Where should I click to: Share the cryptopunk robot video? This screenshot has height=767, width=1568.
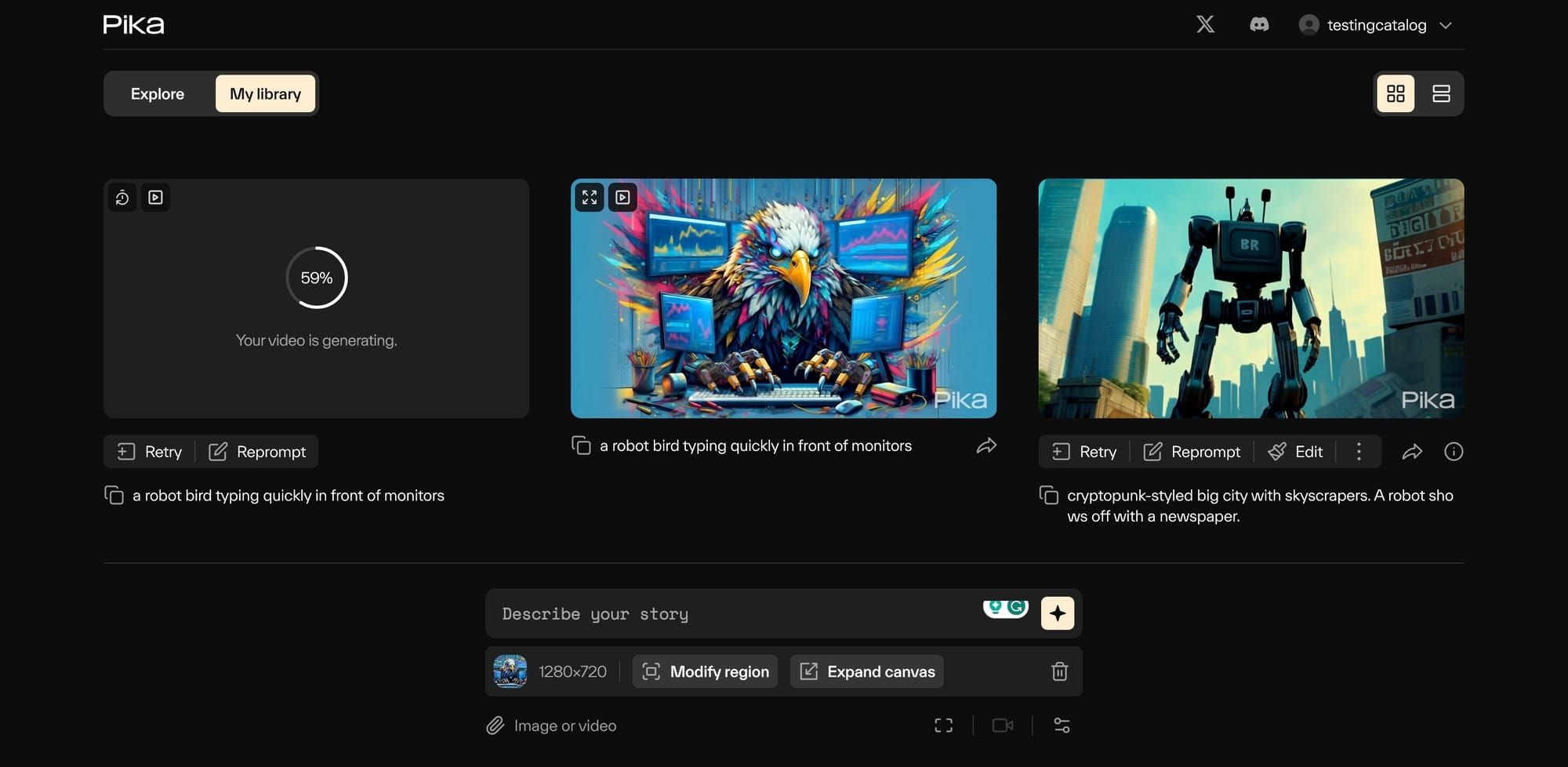pyautogui.click(x=1413, y=452)
